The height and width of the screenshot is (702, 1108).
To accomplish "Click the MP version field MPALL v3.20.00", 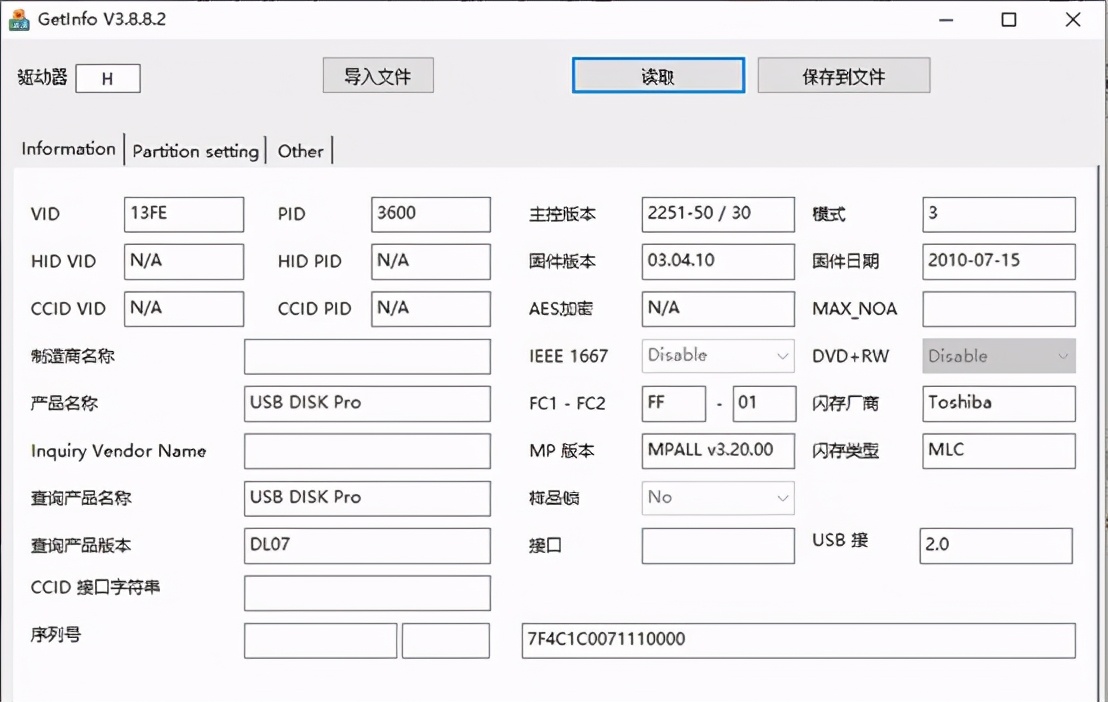I will tap(717, 451).
